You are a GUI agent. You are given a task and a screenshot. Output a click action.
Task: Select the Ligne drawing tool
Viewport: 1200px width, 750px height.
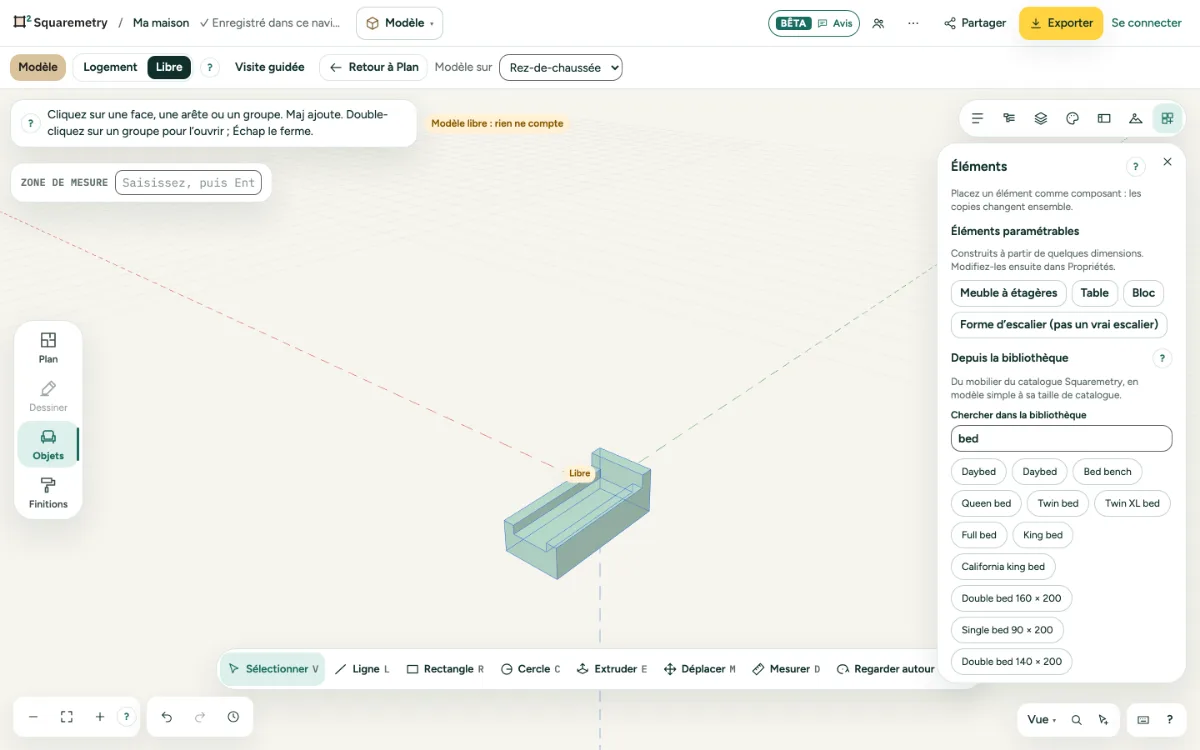pyautogui.click(x=362, y=669)
